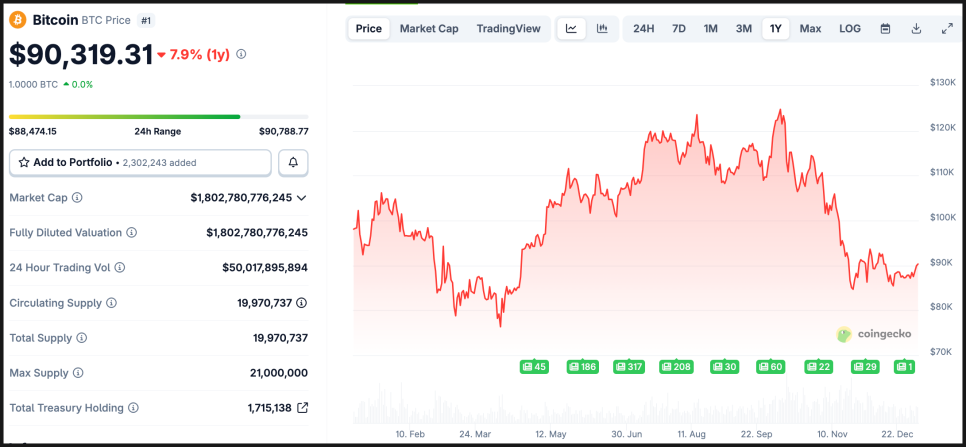The image size is (966, 447).
Task: Click the price alert bell icon
Action: 294,162
